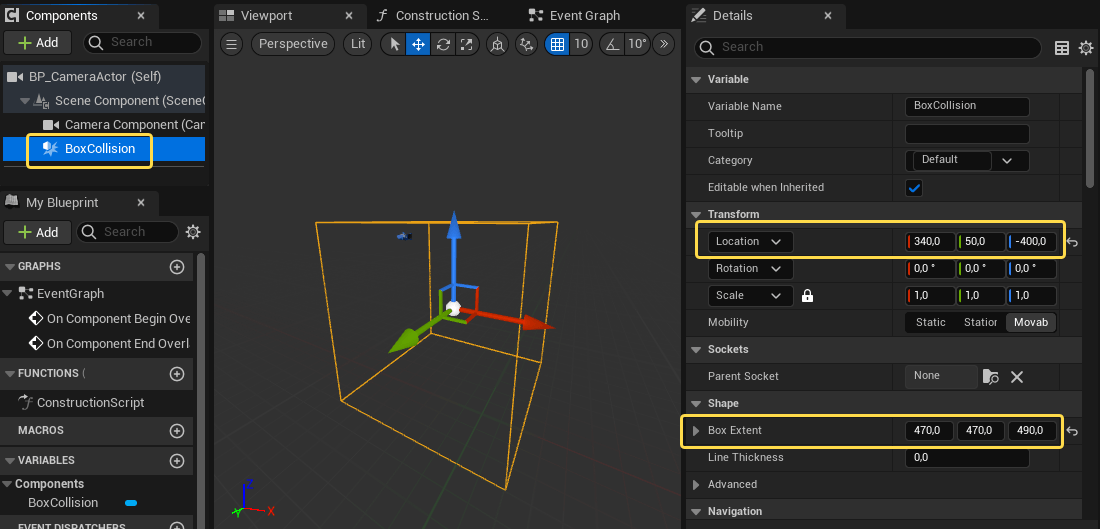This screenshot has height=529, width=1100.
Task: Open the Category Default dropdown
Action: (x=967, y=160)
